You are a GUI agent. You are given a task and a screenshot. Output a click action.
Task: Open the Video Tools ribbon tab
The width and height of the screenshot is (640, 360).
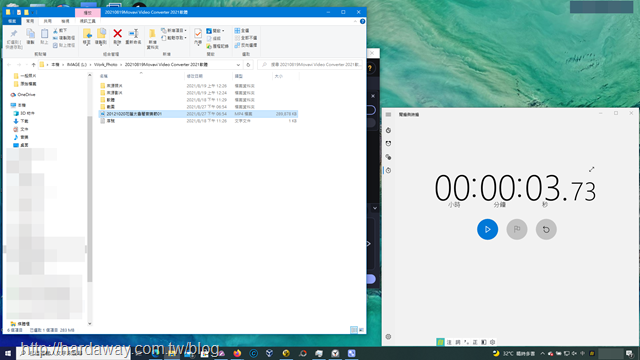point(87,21)
